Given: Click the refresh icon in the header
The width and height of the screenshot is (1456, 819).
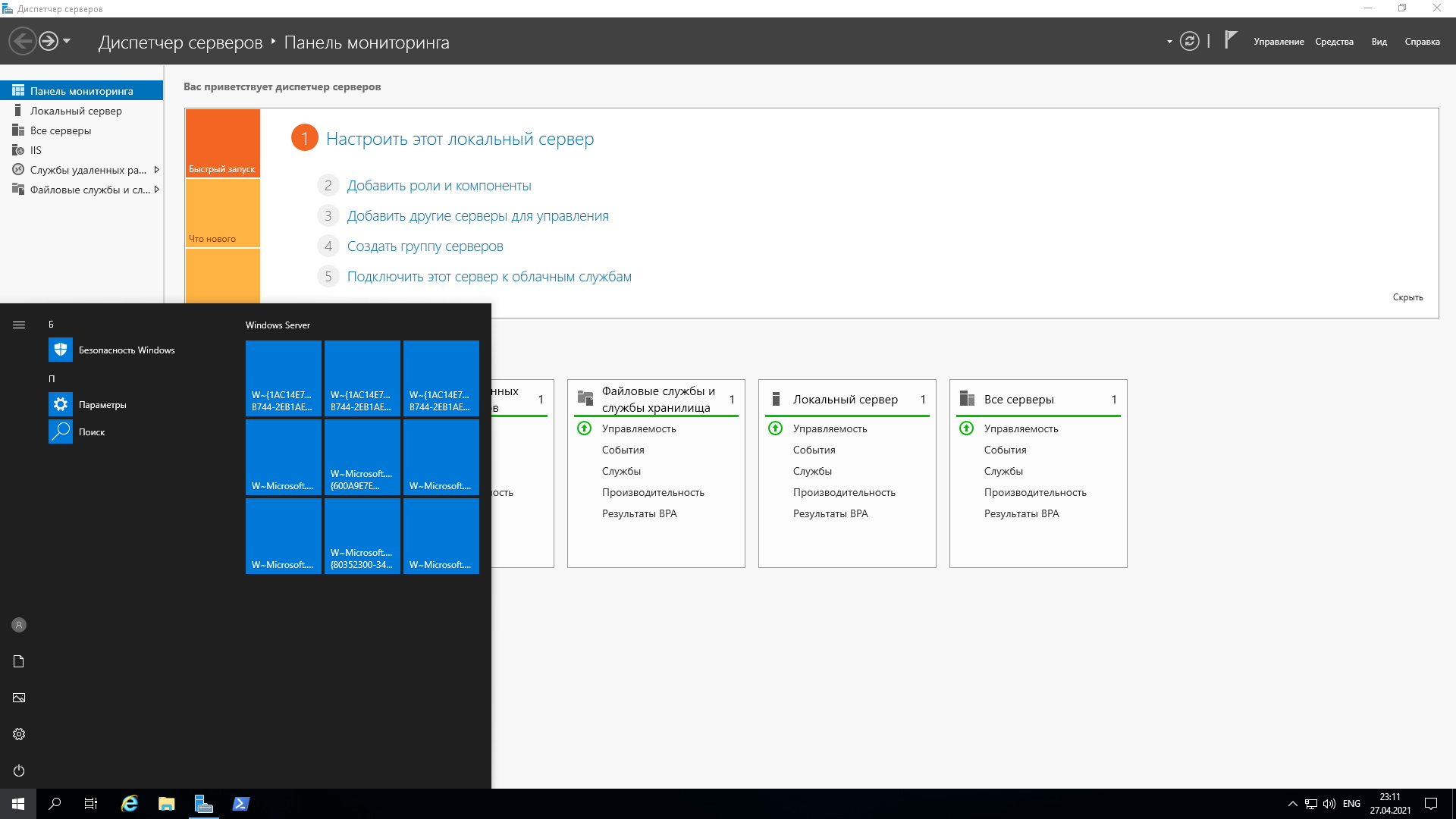Looking at the screenshot, I should coord(1190,41).
